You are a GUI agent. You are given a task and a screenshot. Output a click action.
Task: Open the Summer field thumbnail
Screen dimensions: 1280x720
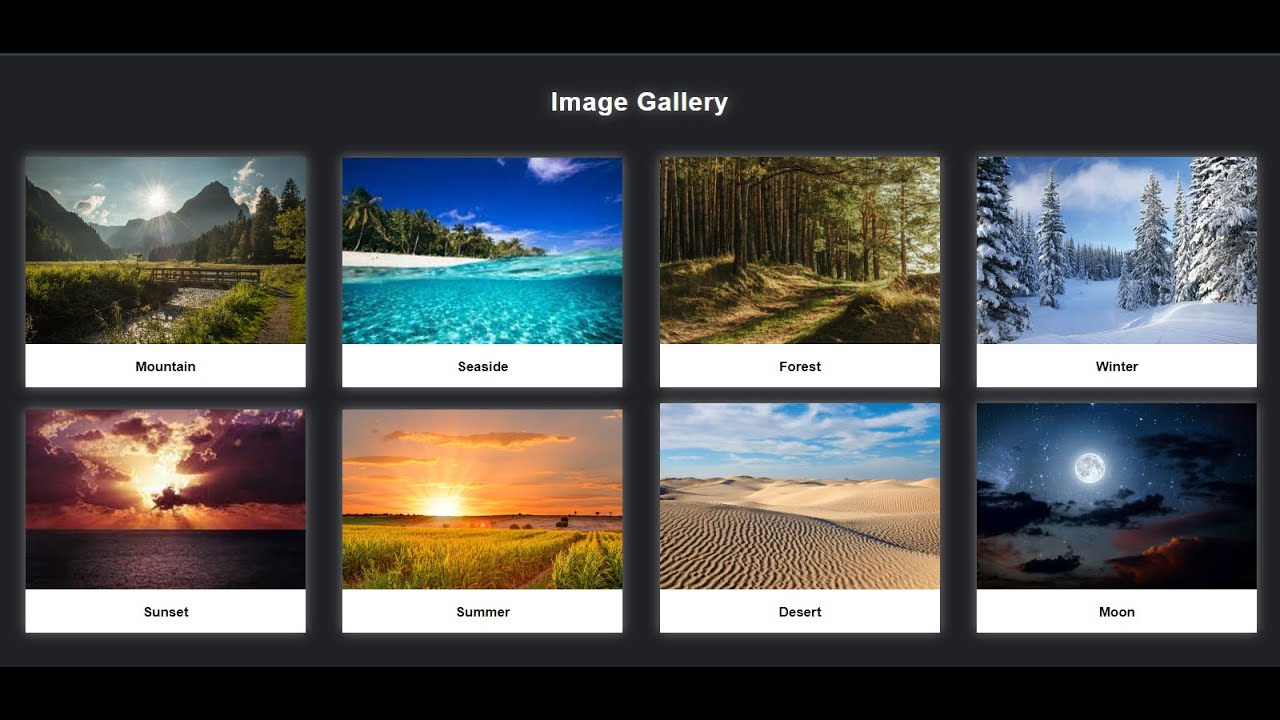[482, 499]
